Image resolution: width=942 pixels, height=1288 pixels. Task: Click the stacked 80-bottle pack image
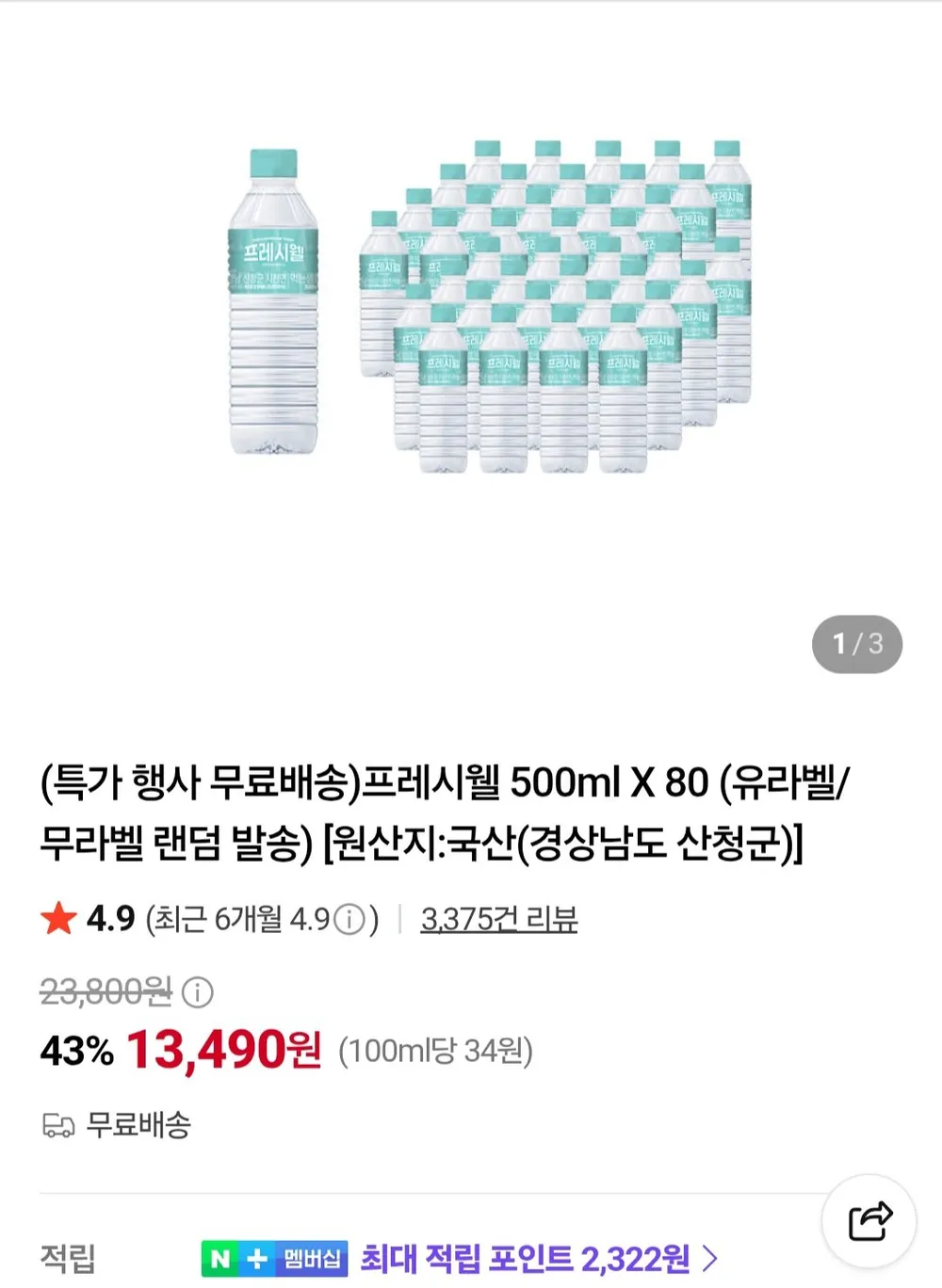[556, 306]
